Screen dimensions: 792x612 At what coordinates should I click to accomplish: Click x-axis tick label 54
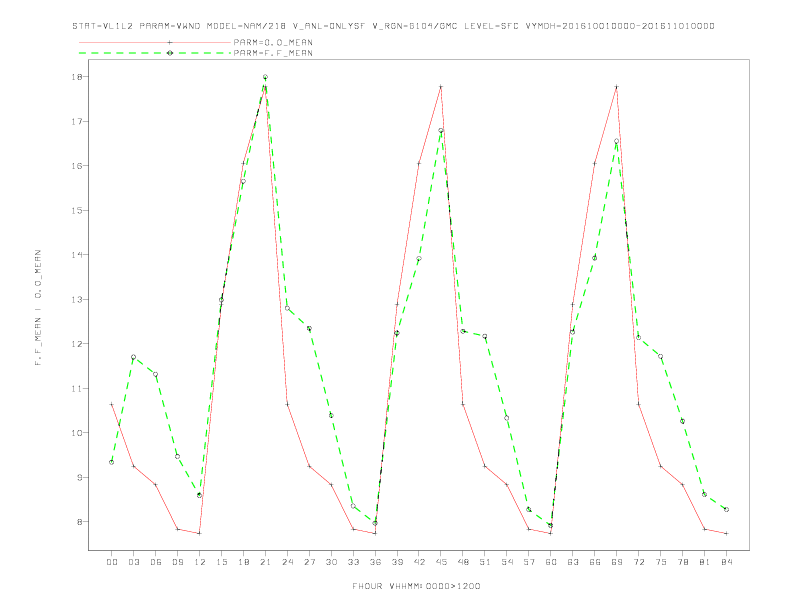click(x=507, y=562)
